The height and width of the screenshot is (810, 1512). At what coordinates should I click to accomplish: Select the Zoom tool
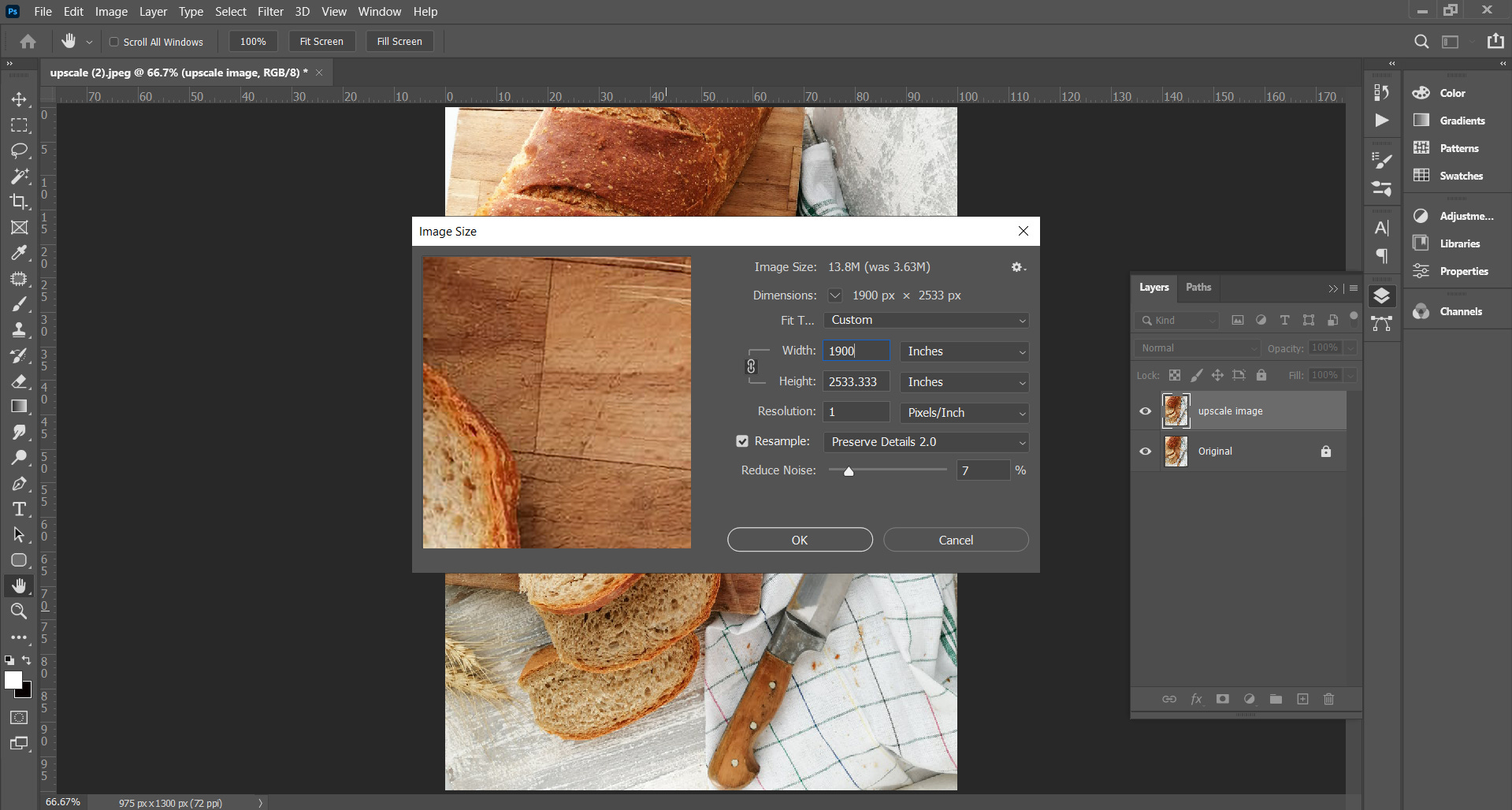(x=19, y=611)
